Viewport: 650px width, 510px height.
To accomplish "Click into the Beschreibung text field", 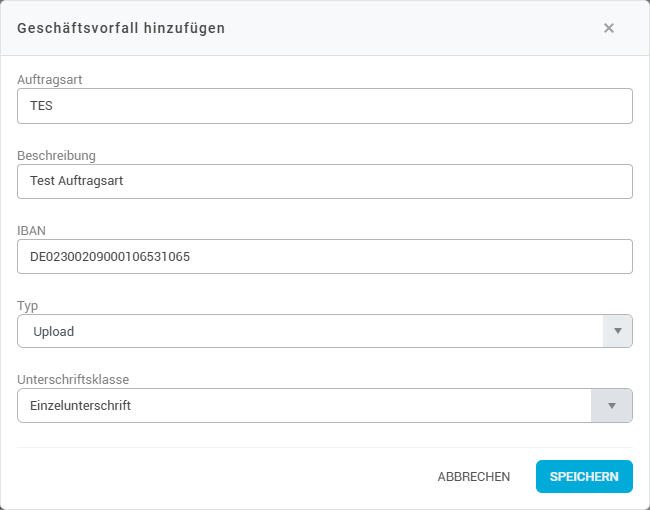I will [x=324, y=181].
